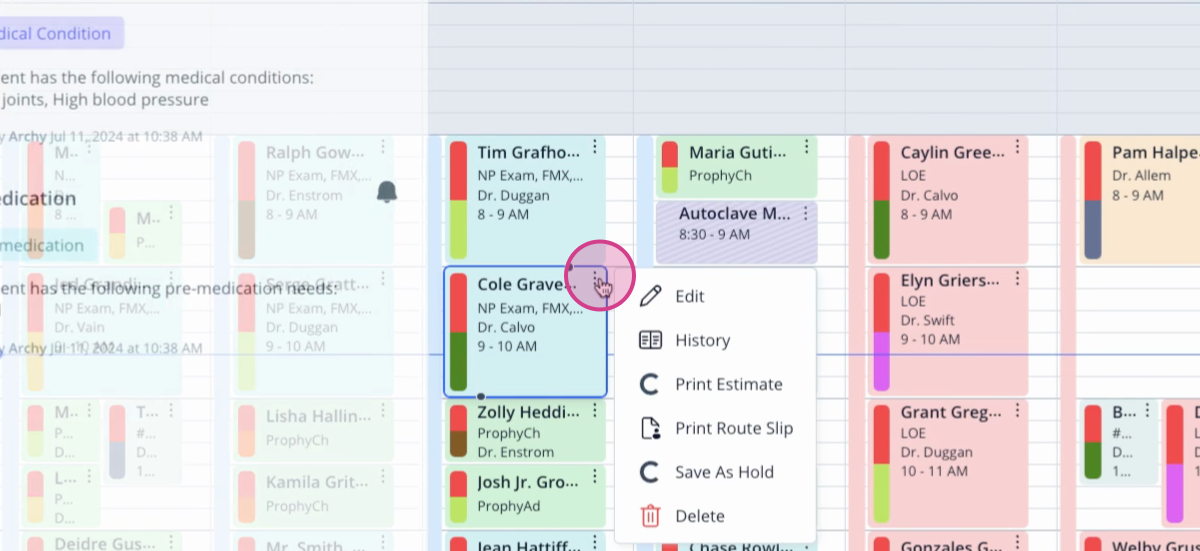
Task: Select Lisha Hallin ProphyCh appointment
Action: [313, 429]
